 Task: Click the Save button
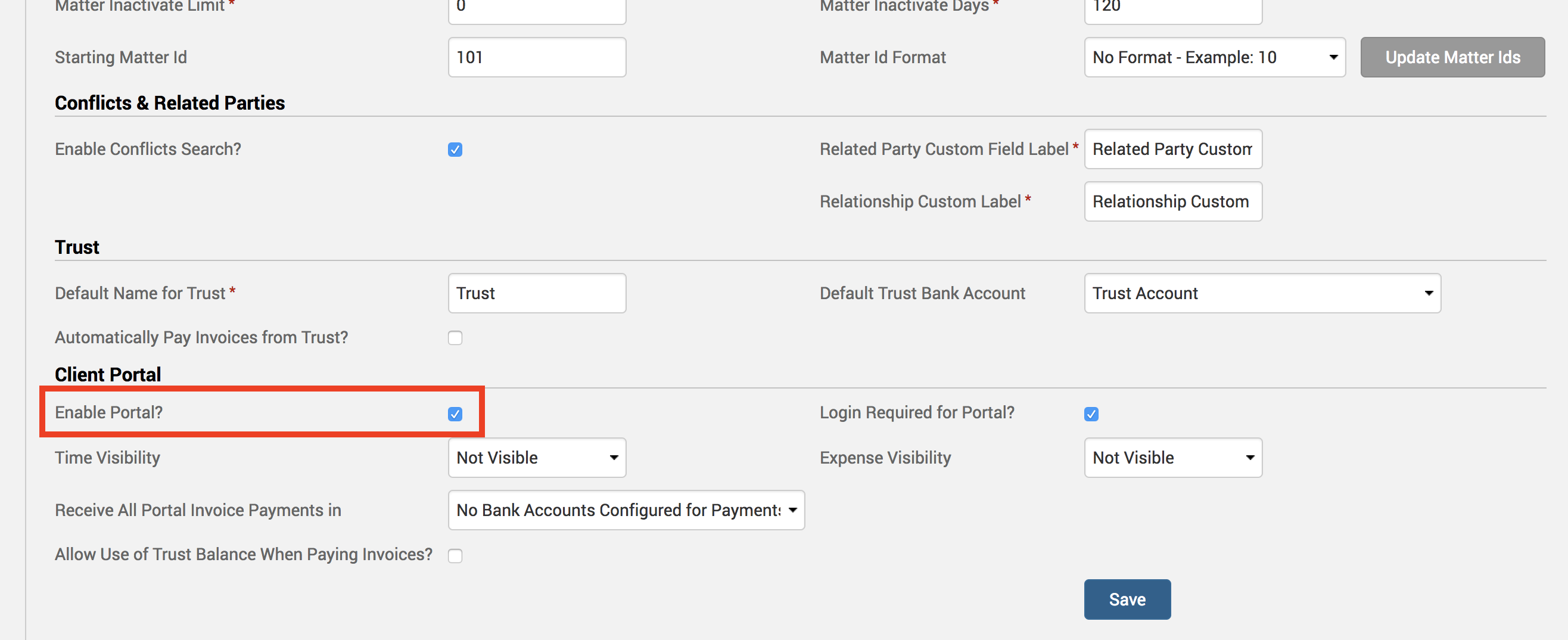pyautogui.click(x=1127, y=599)
